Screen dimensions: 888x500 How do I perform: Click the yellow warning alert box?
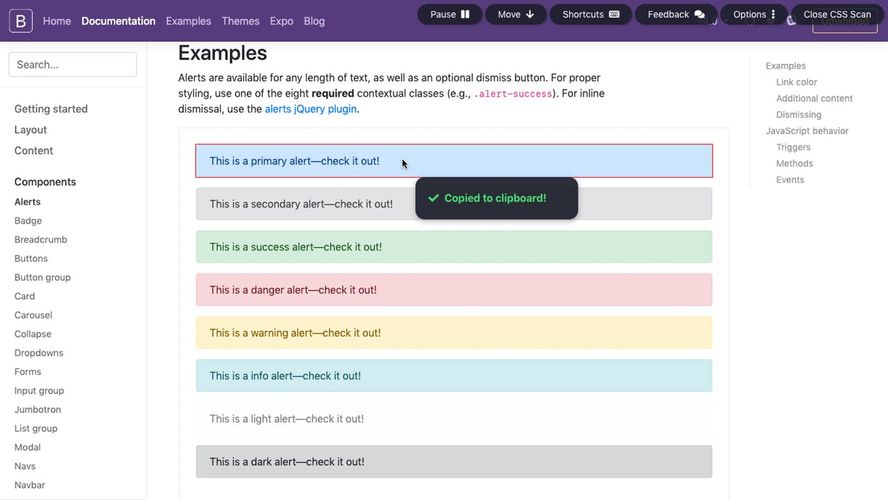click(454, 333)
